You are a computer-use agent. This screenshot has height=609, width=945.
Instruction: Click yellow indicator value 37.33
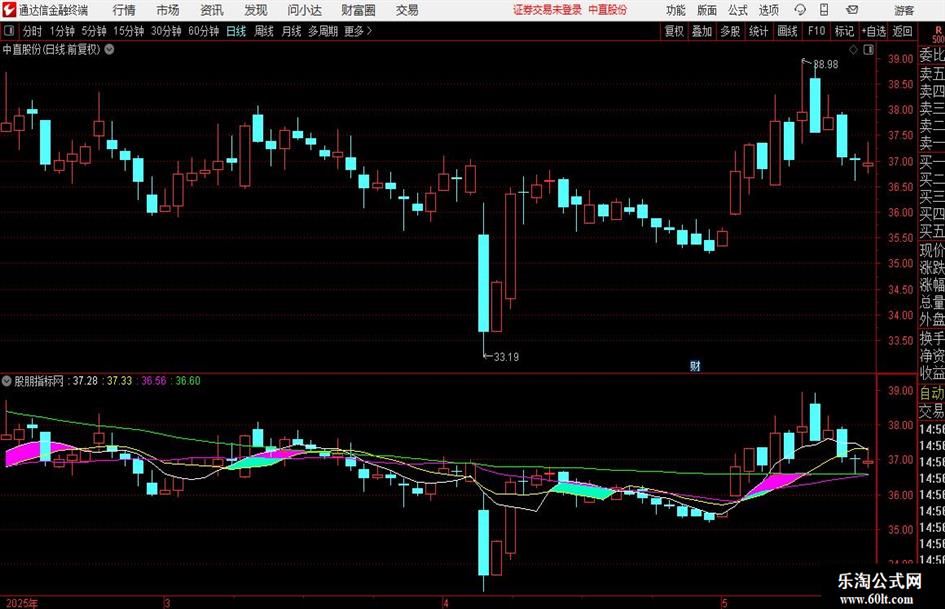(119, 380)
